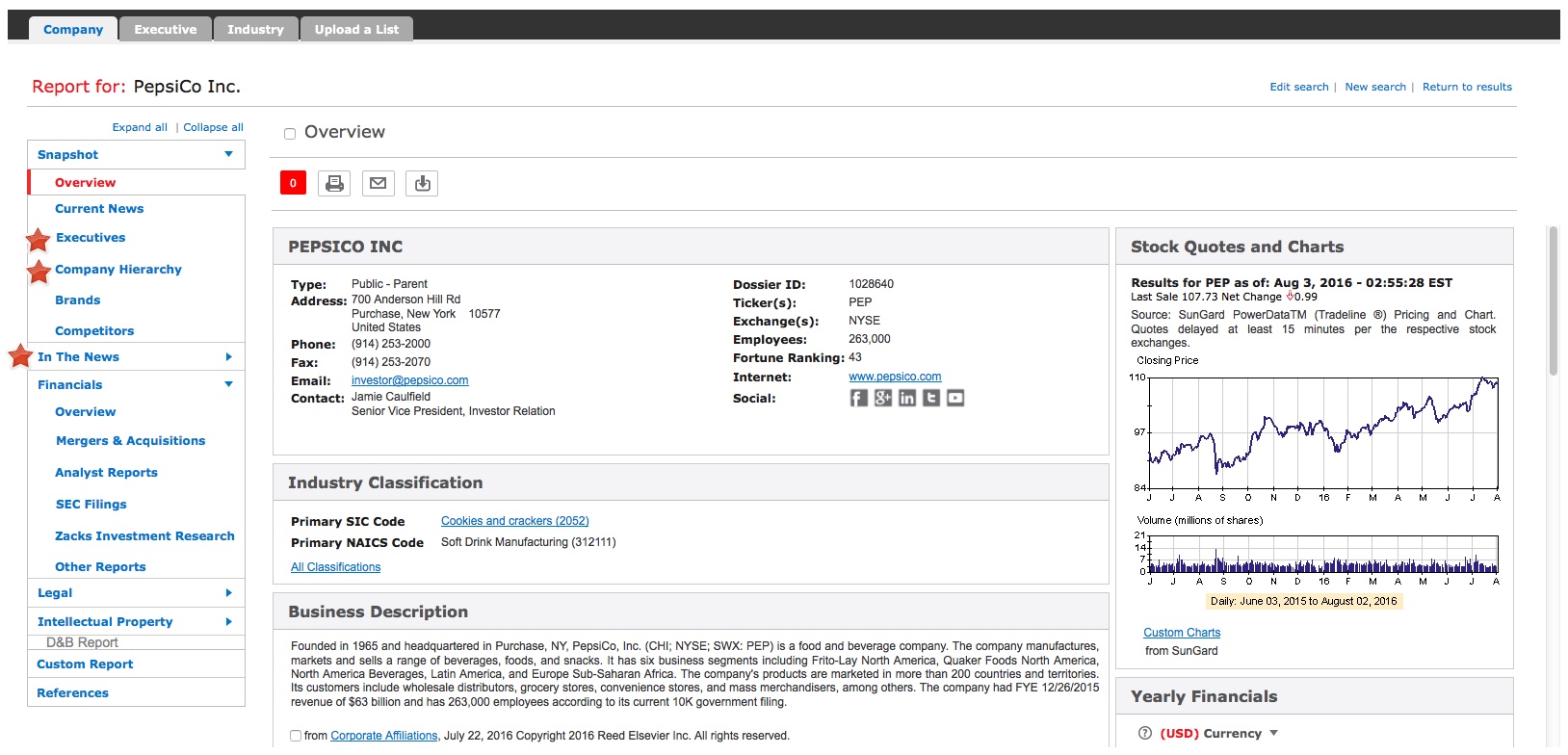Open Custom Report in sidebar
Image resolution: width=1568 pixels, height=755 pixels.
click(85, 664)
